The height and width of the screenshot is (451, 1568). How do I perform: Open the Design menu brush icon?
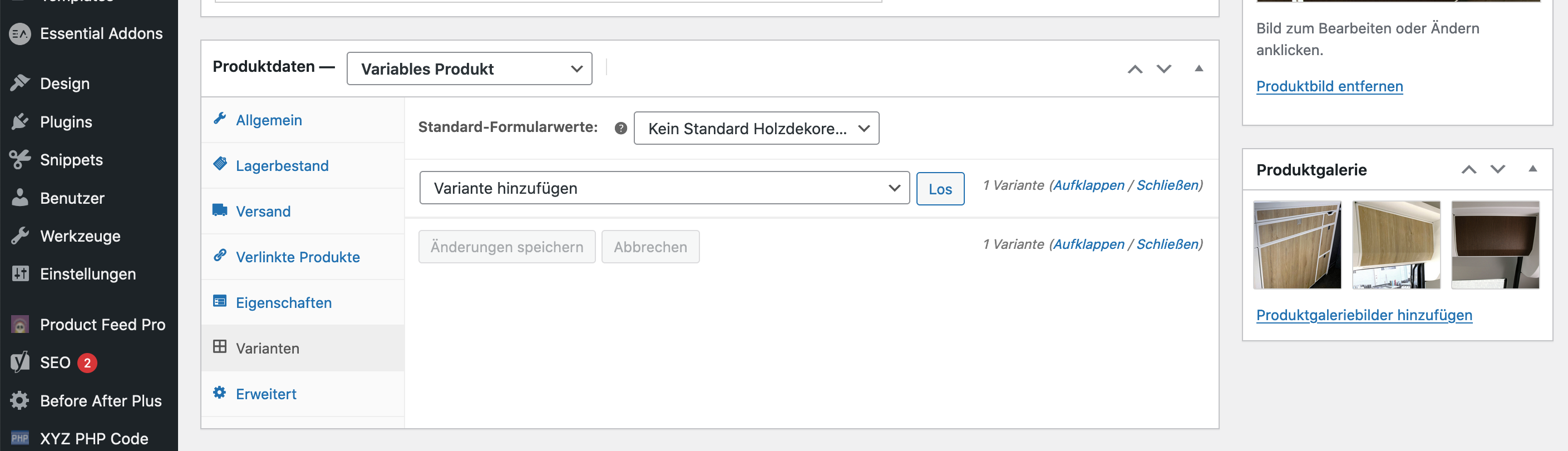pos(19,83)
